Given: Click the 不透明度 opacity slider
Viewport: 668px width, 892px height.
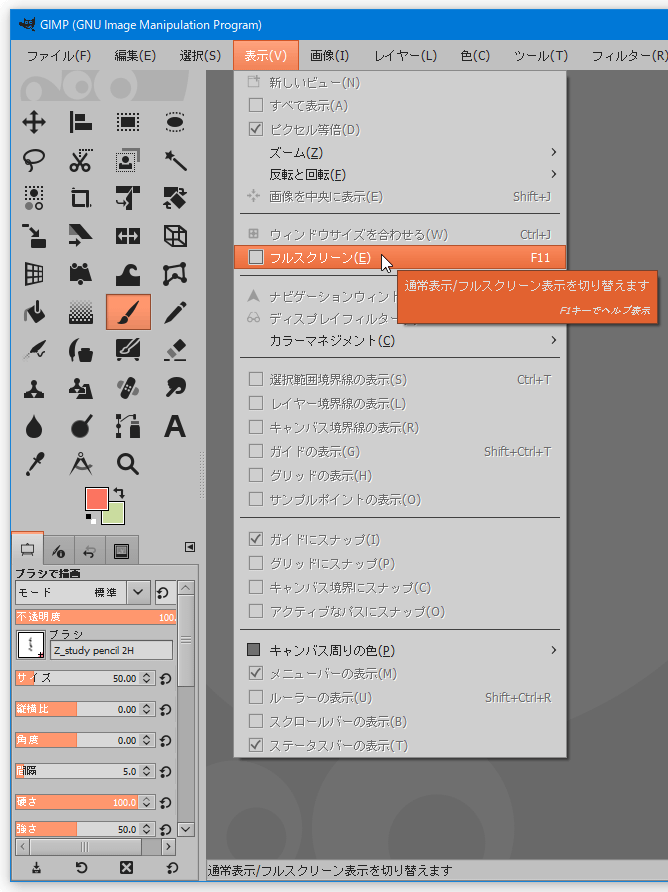Looking at the screenshot, I should point(96,617).
